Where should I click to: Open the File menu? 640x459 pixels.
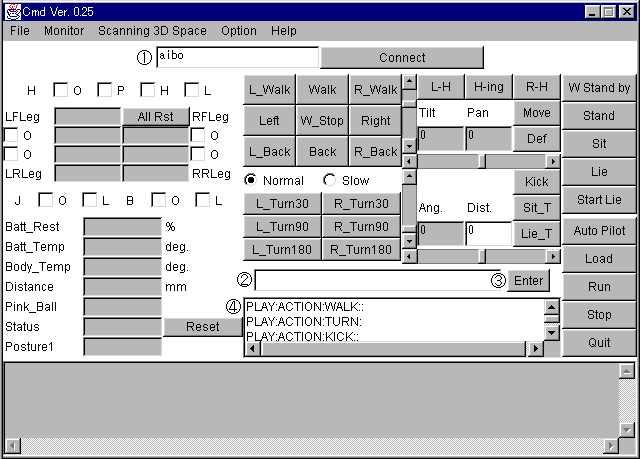coord(20,31)
